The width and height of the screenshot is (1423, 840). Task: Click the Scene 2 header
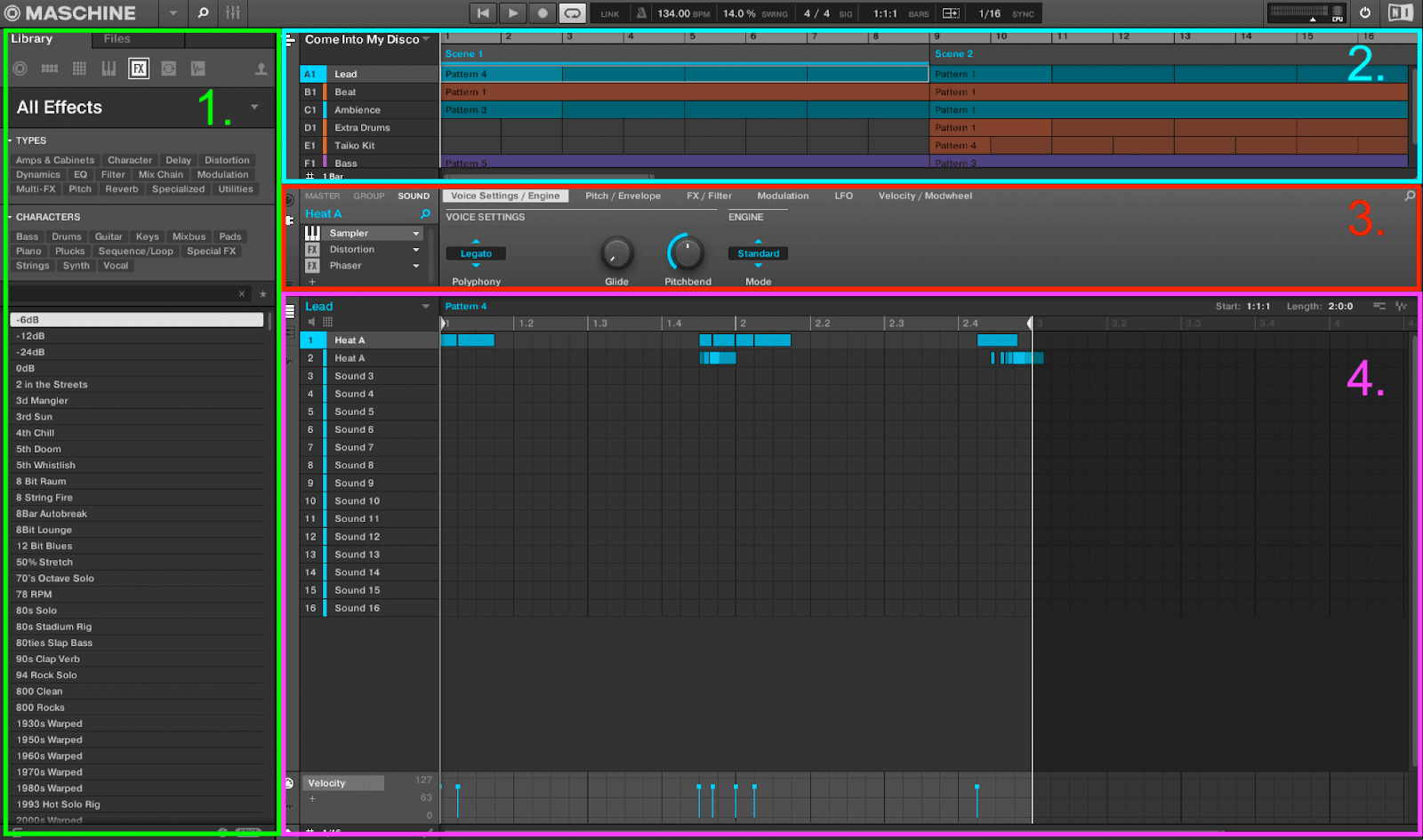pyautogui.click(x=953, y=54)
